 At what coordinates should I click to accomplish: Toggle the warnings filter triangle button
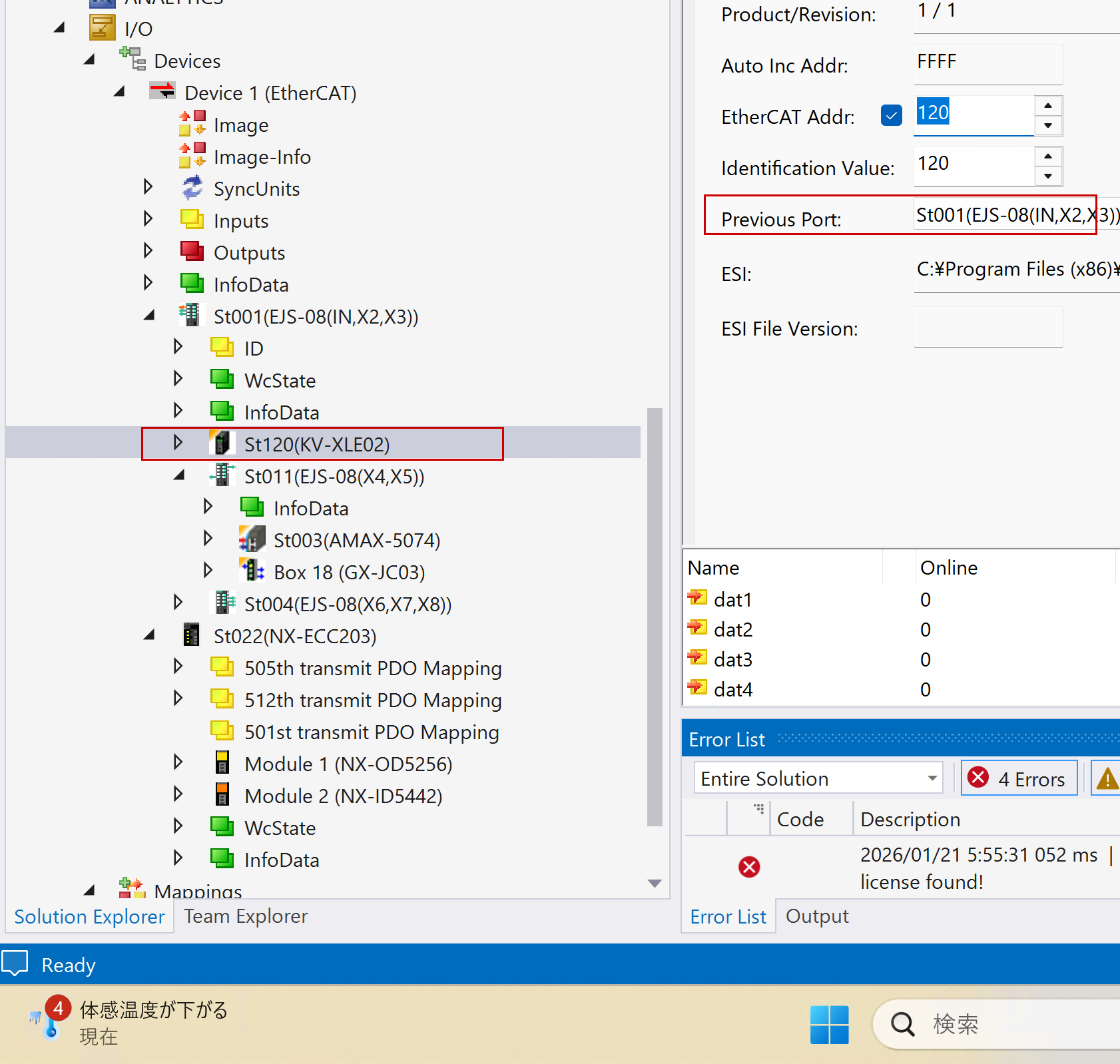[x=1106, y=778]
